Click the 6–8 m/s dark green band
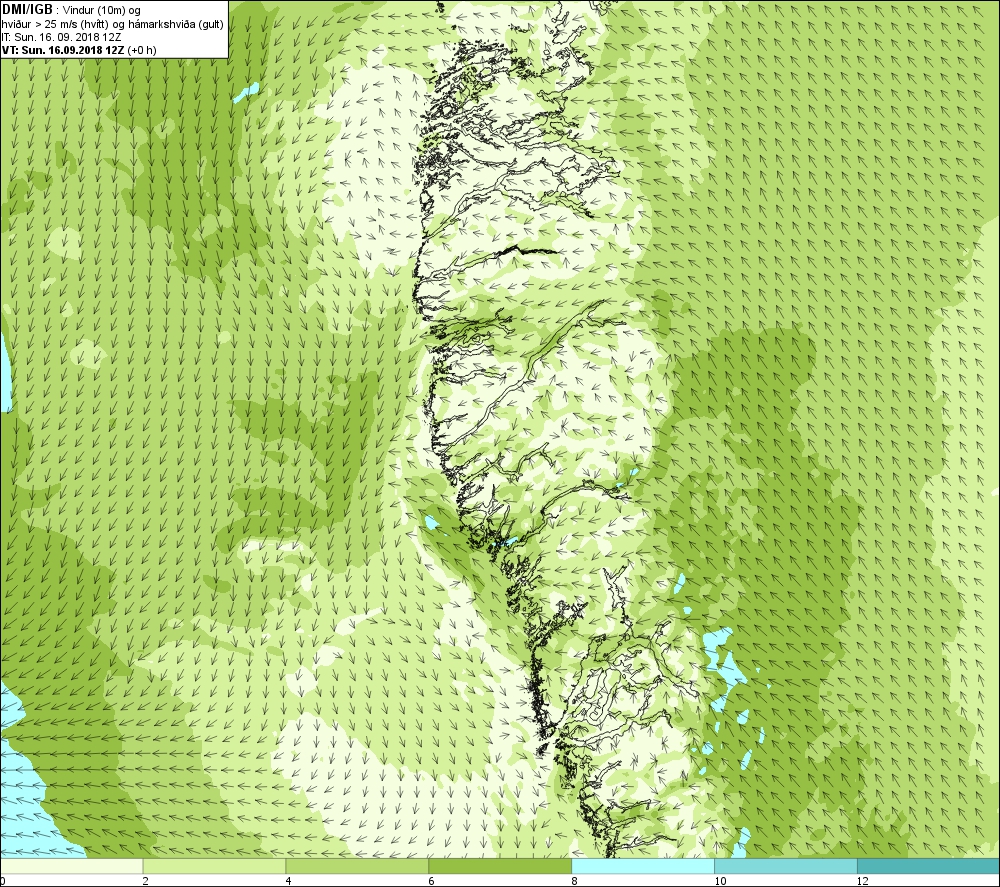This screenshot has width=1000, height=887. coord(500,866)
